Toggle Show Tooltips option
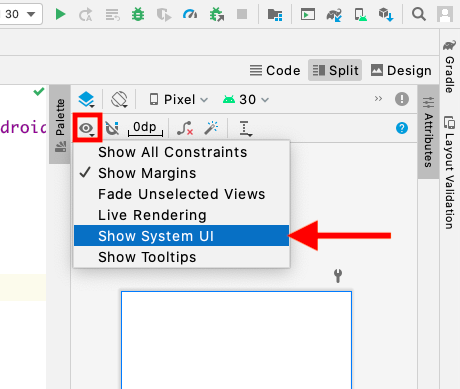 tap(181, 257)
